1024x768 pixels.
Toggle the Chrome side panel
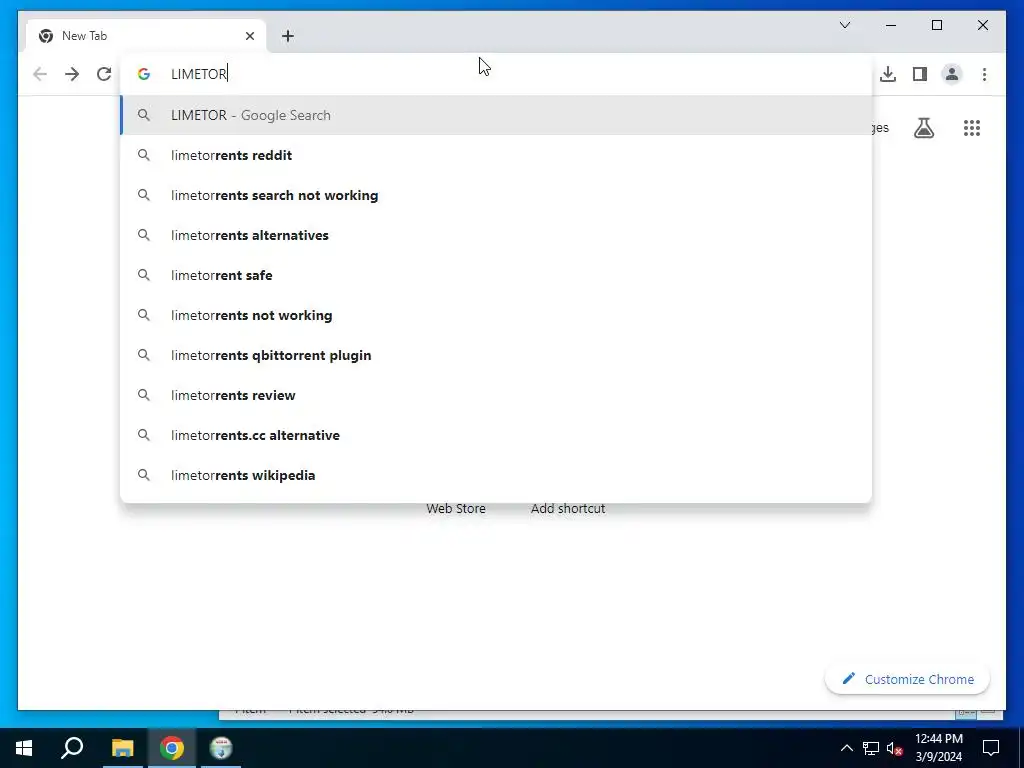click(920, 74)
